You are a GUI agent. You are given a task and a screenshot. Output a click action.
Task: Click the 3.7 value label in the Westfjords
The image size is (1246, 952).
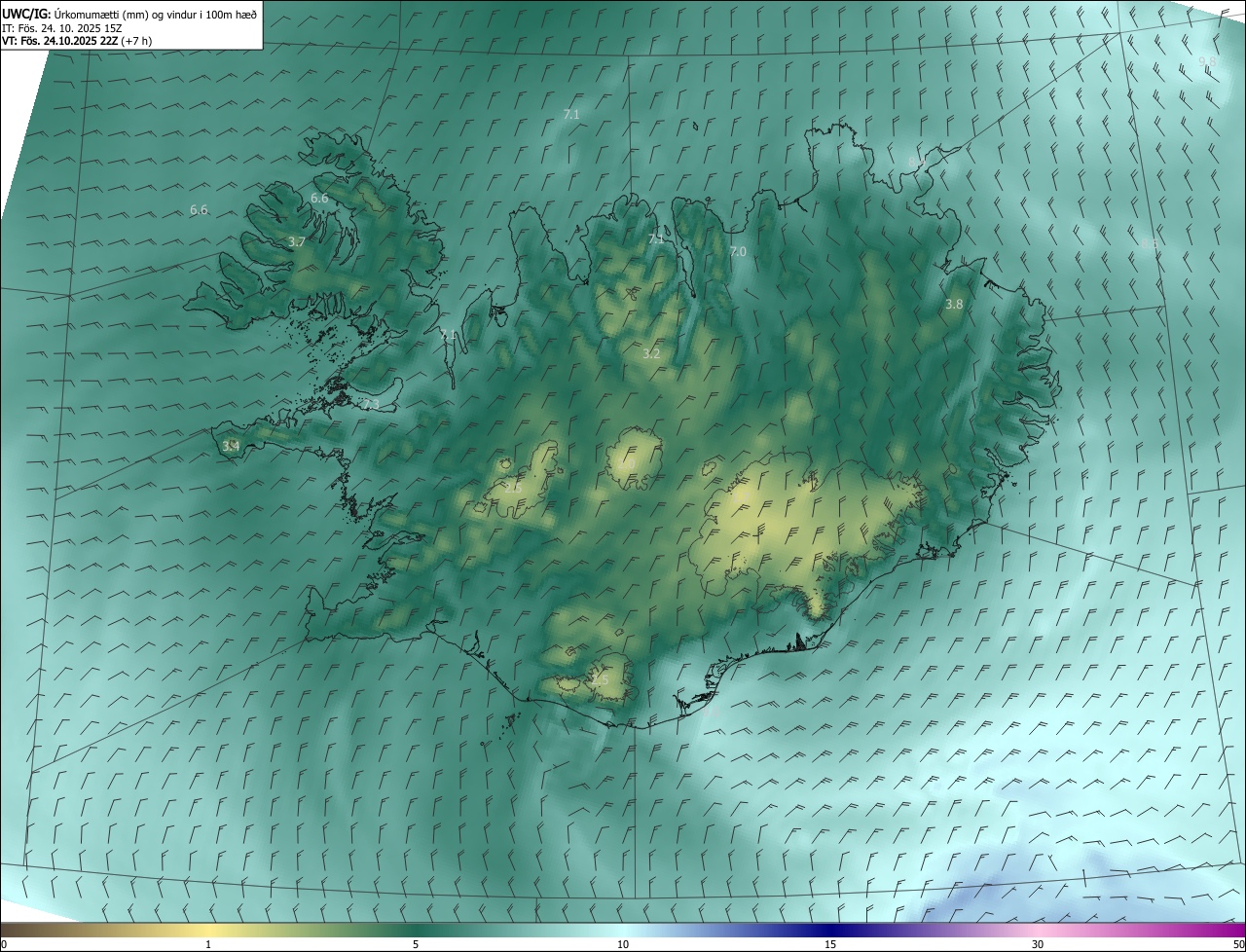click(297, 241)
